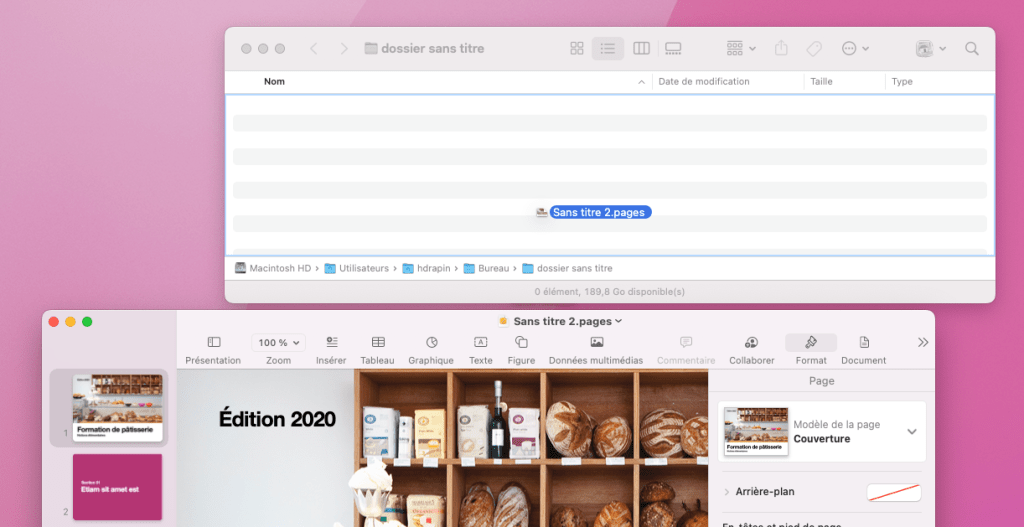This screenshot has width=1024, height=527.
Task: Switch Finder to column view
Action: [x=641, y=48]
